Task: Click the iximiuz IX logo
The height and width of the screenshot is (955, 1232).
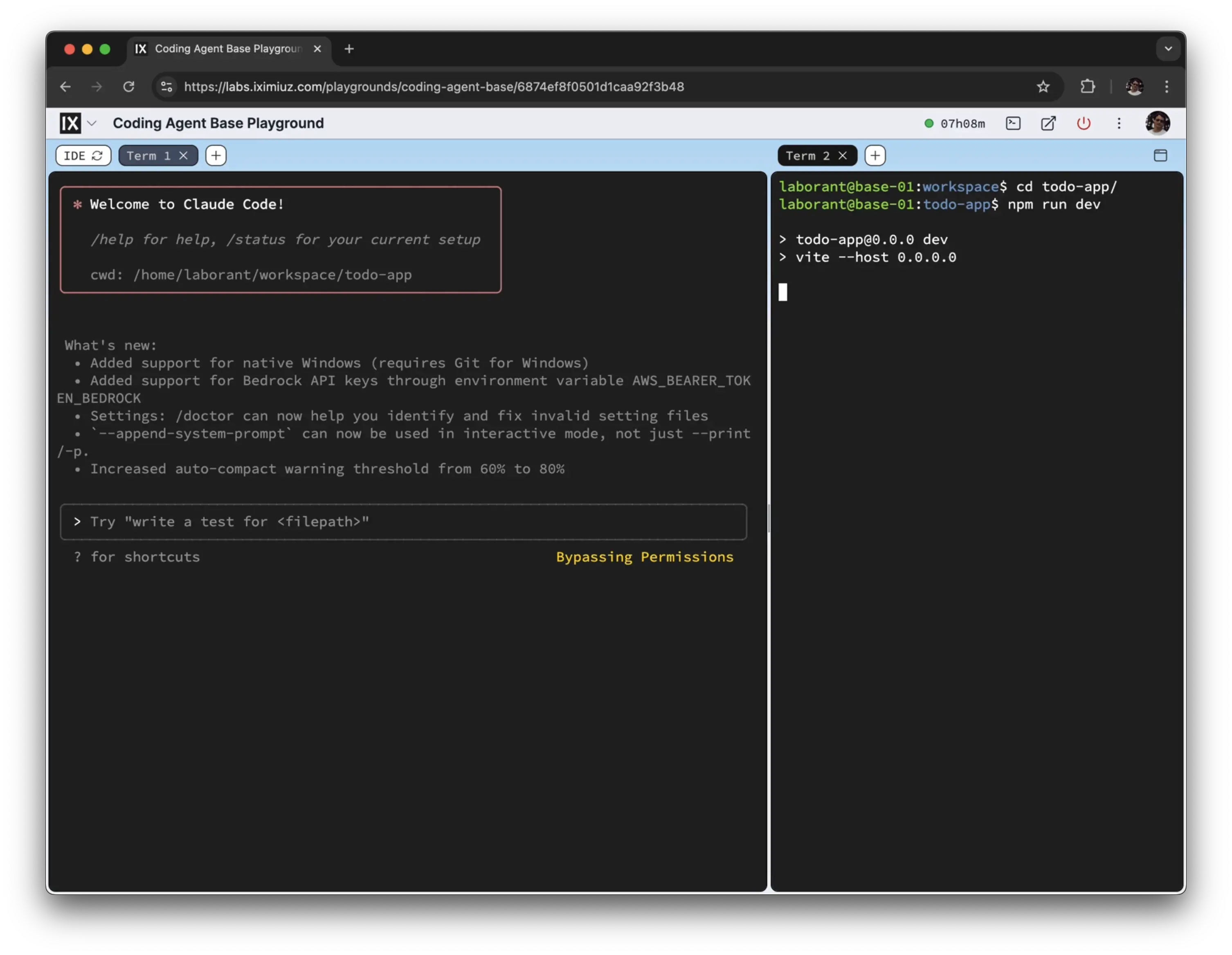Action: pyautogui.click(x=70, y=123)
